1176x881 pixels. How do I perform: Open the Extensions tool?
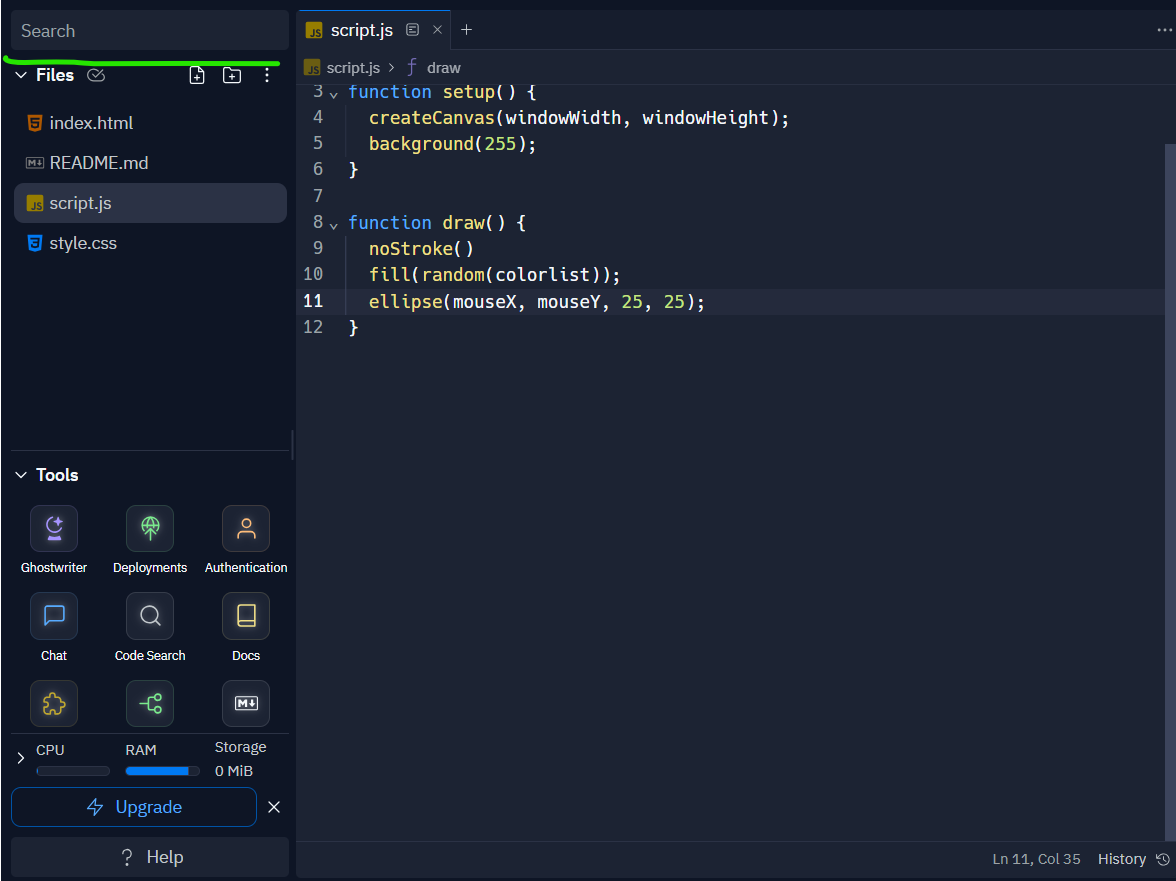pos(53,703)
